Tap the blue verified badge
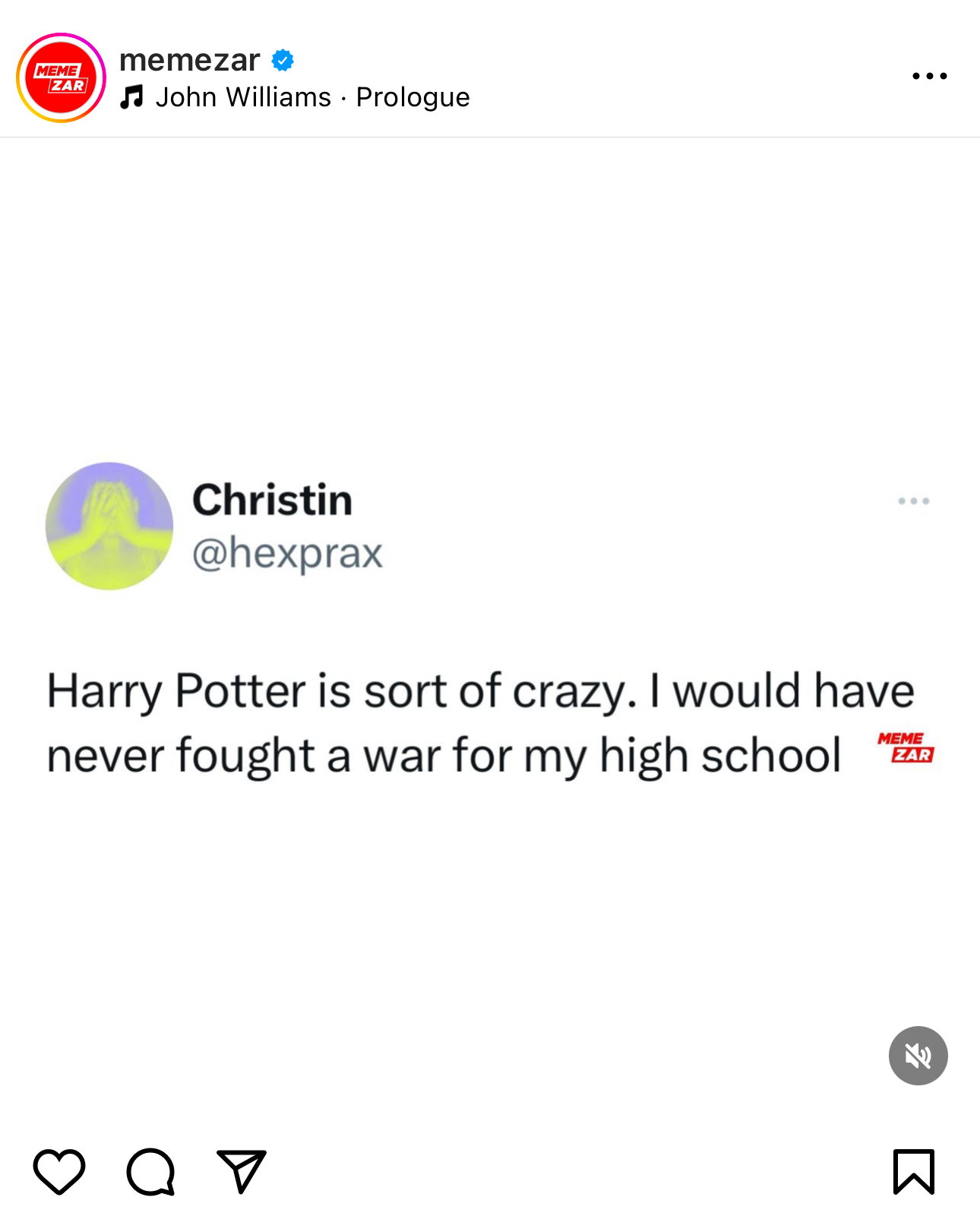Screen dimensions: 980x1216 point(283,60)
